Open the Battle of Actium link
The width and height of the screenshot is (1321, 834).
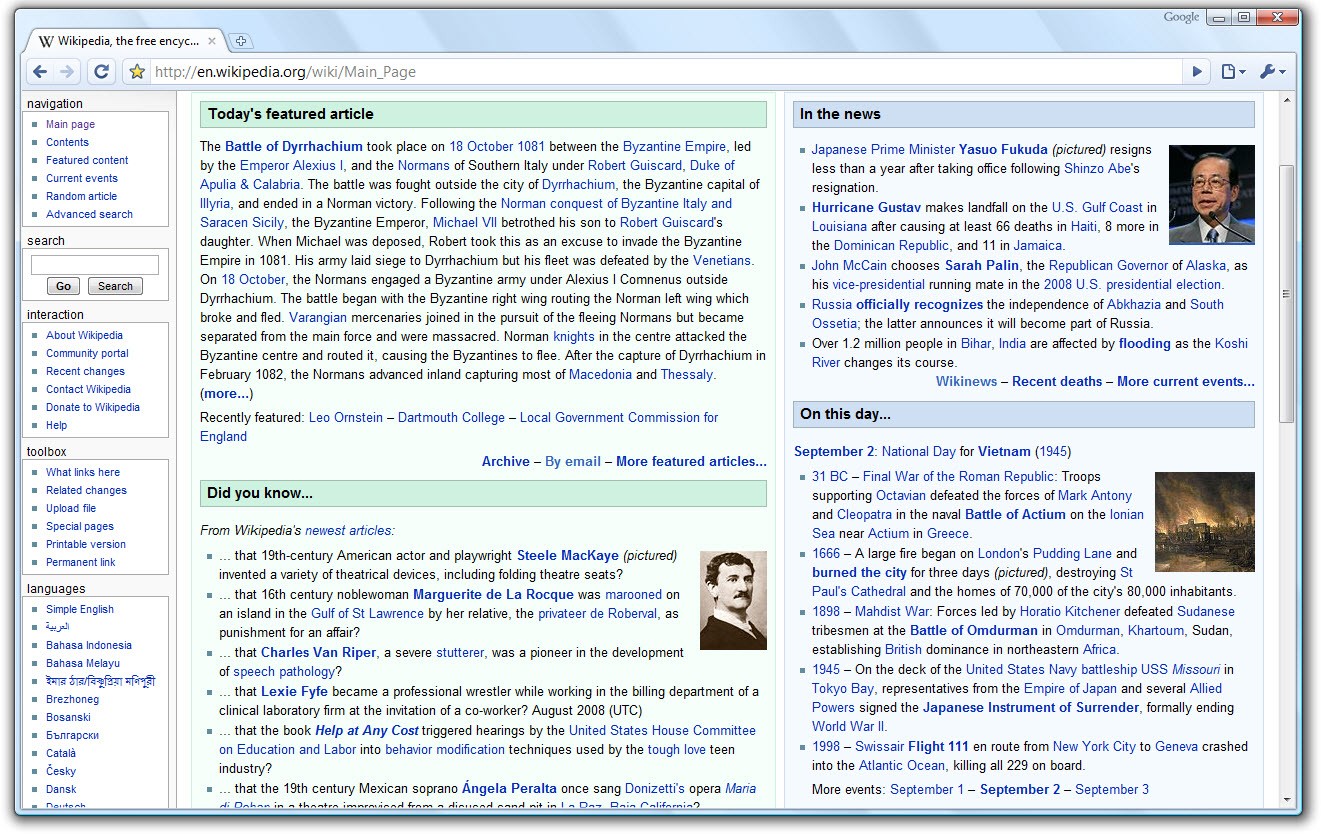coord(1015,514)
